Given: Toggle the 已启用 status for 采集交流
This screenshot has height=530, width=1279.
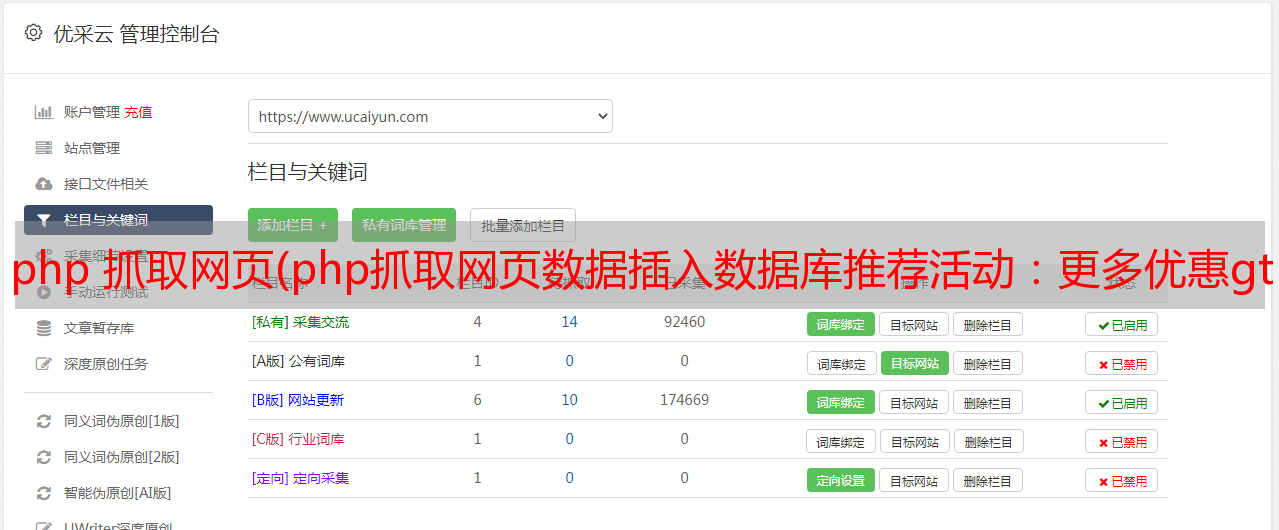Looking at the screenshot, I should (1122, 324).
